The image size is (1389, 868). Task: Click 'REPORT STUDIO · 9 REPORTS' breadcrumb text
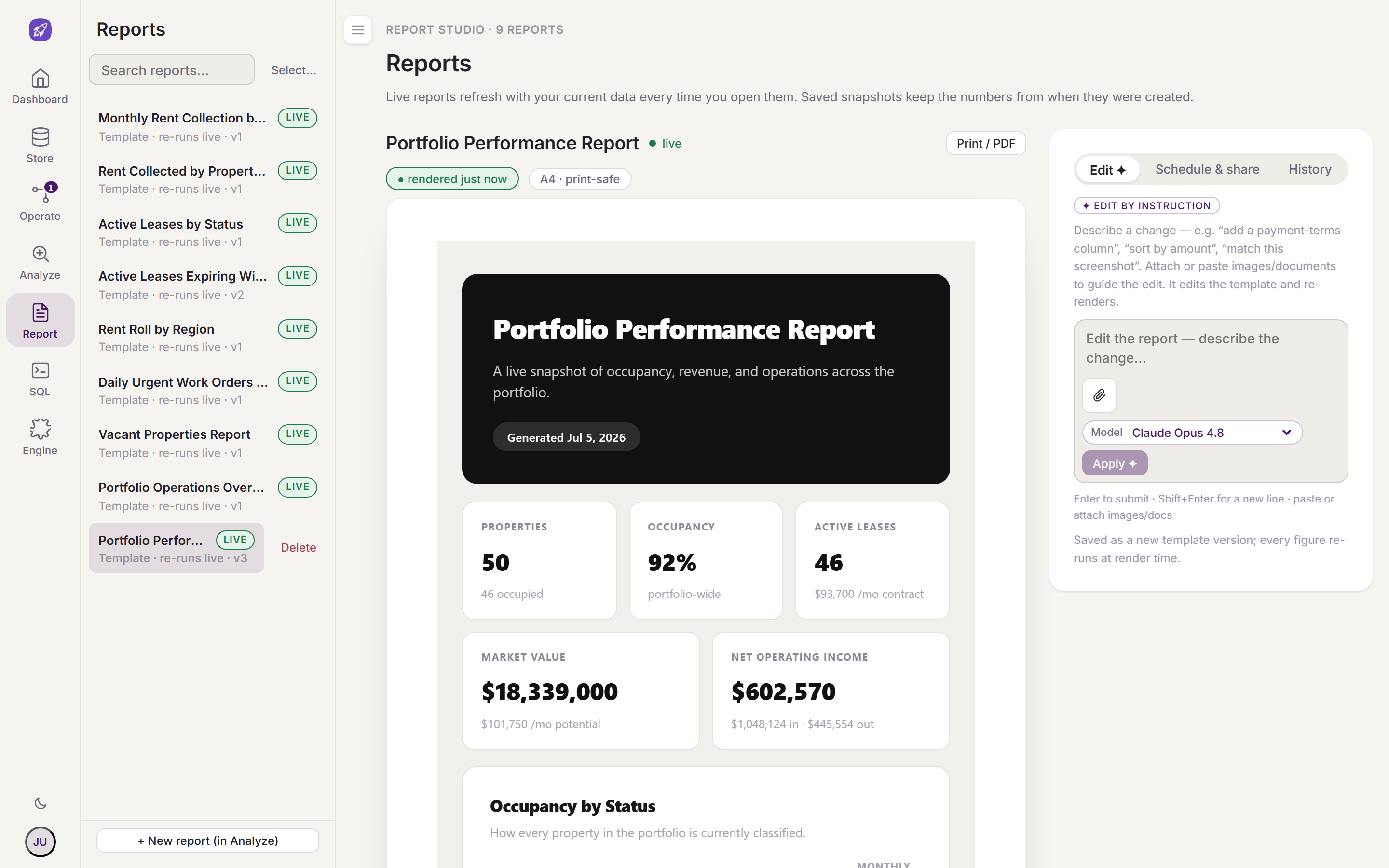click(x=474, y=30)
